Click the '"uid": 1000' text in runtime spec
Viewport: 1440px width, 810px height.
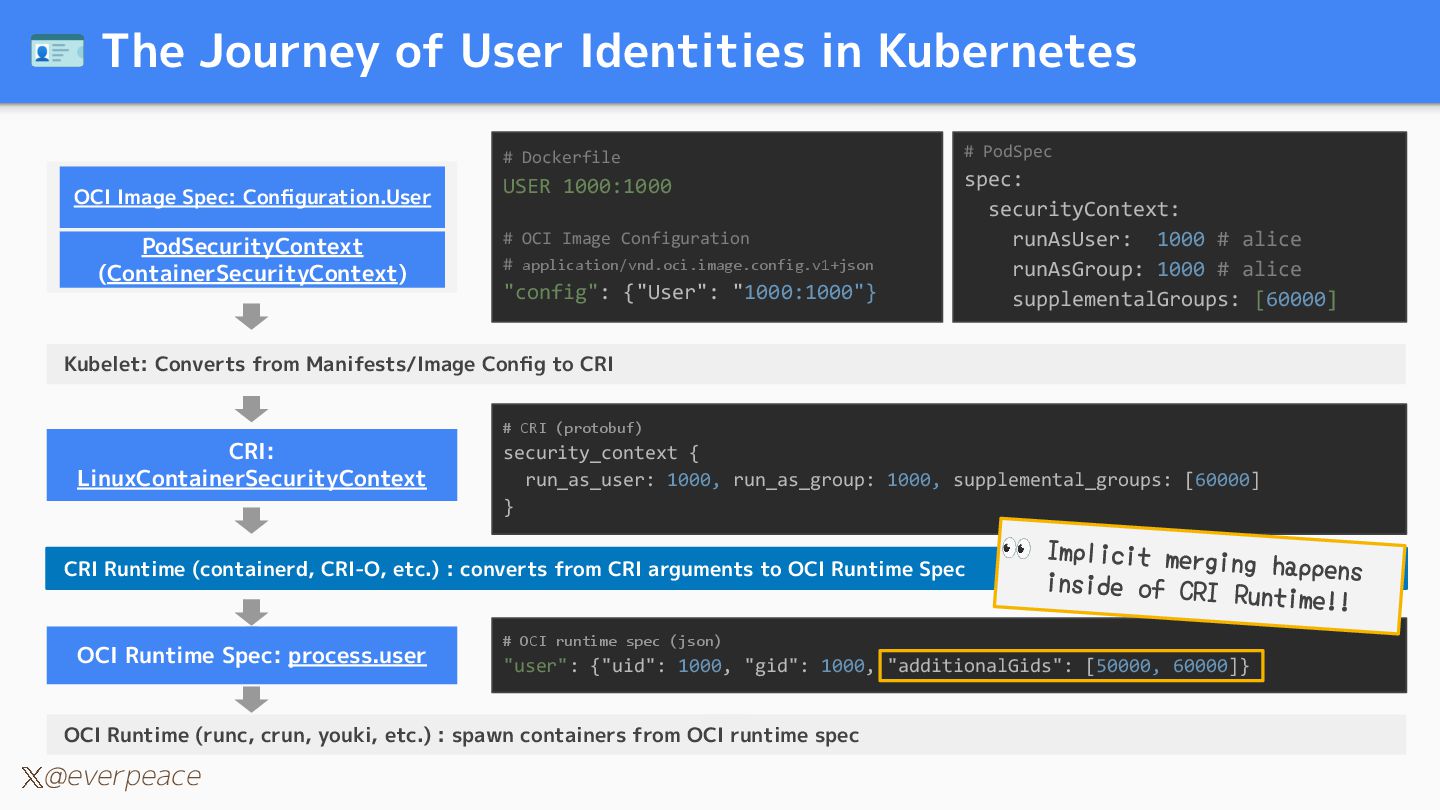(x=664, y=667)
